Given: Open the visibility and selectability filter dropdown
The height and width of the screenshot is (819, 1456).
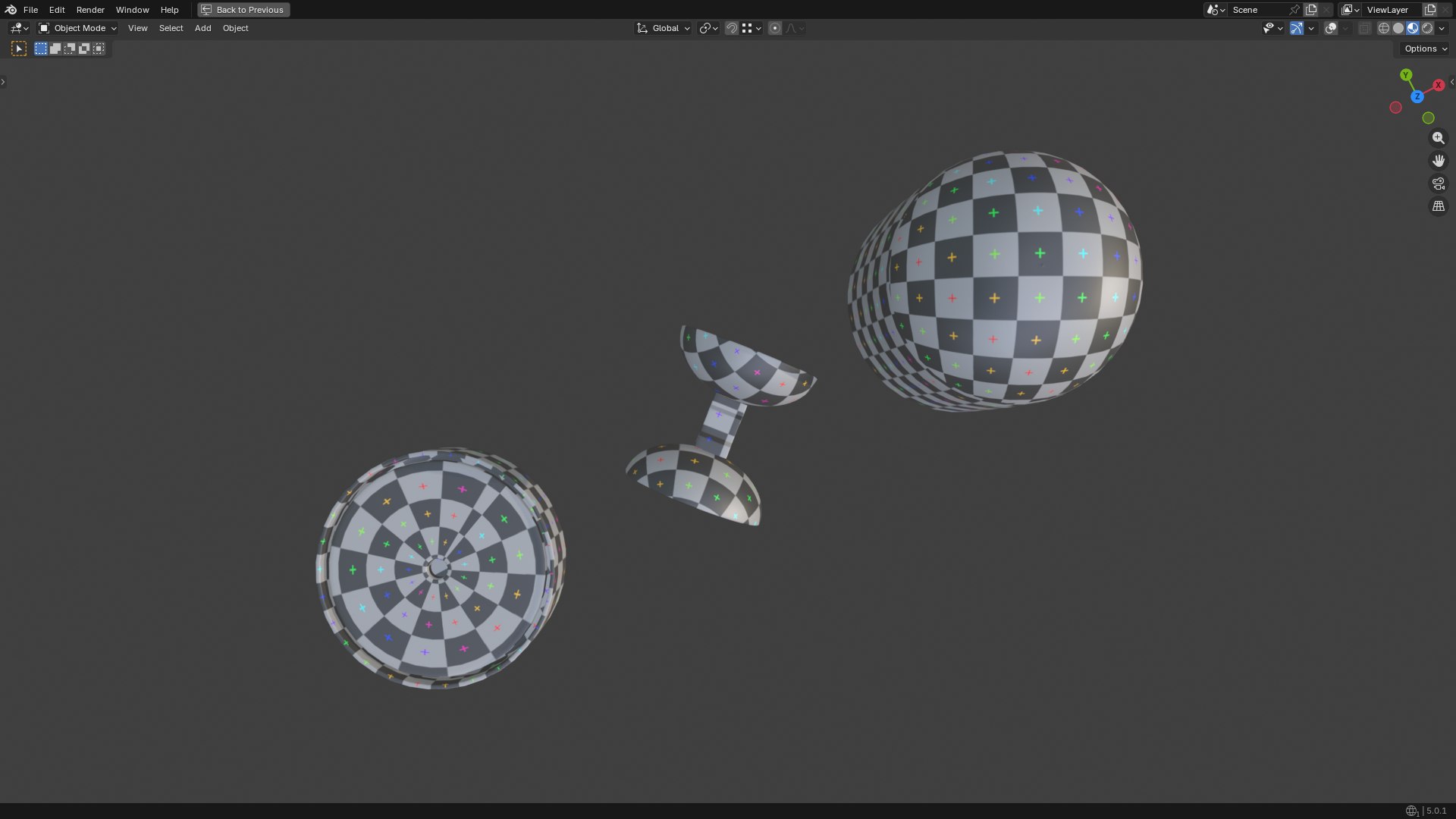Looking at the screenshot, I should coord(1272,28).
